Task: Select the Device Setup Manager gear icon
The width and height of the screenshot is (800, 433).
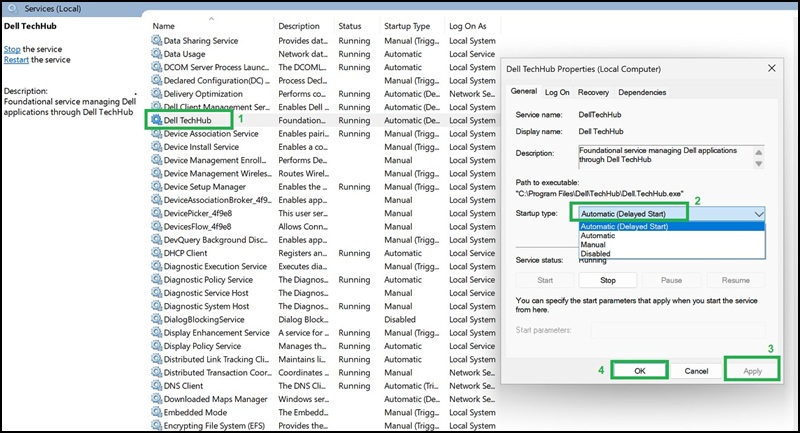Action: tap(157, 187)
